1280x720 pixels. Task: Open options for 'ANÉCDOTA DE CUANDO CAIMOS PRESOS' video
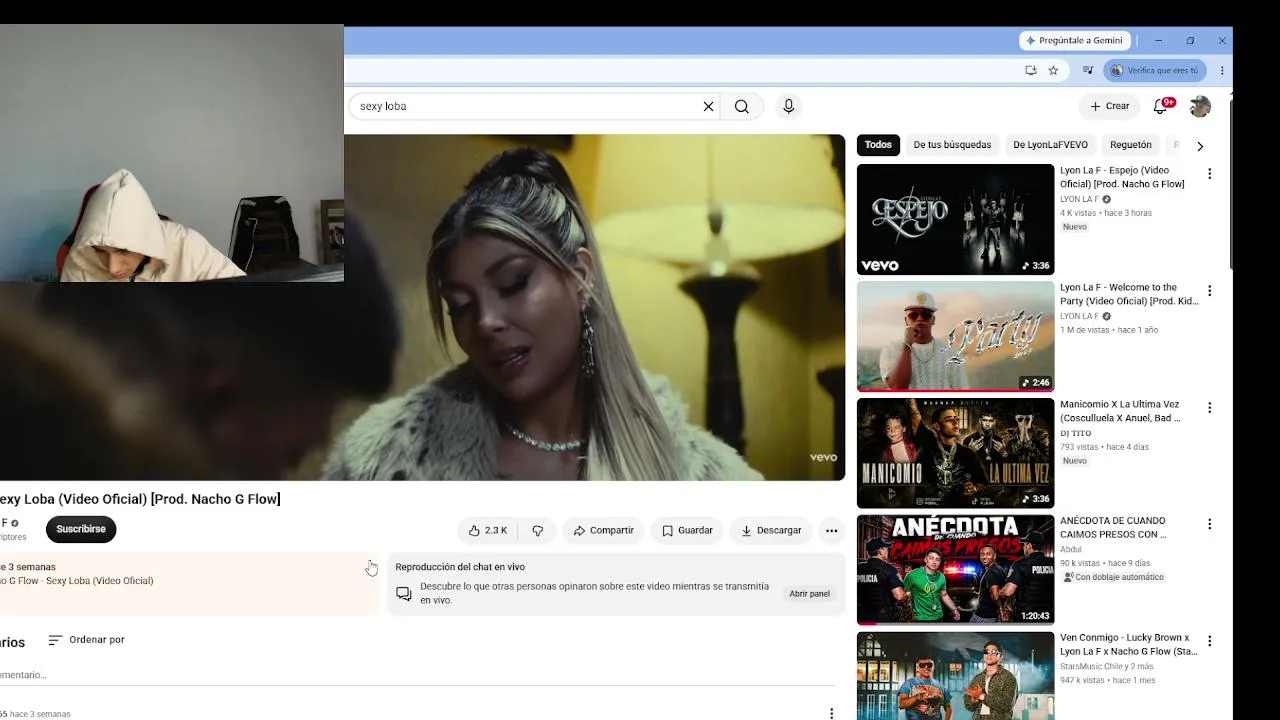(x=1209, y=524)
